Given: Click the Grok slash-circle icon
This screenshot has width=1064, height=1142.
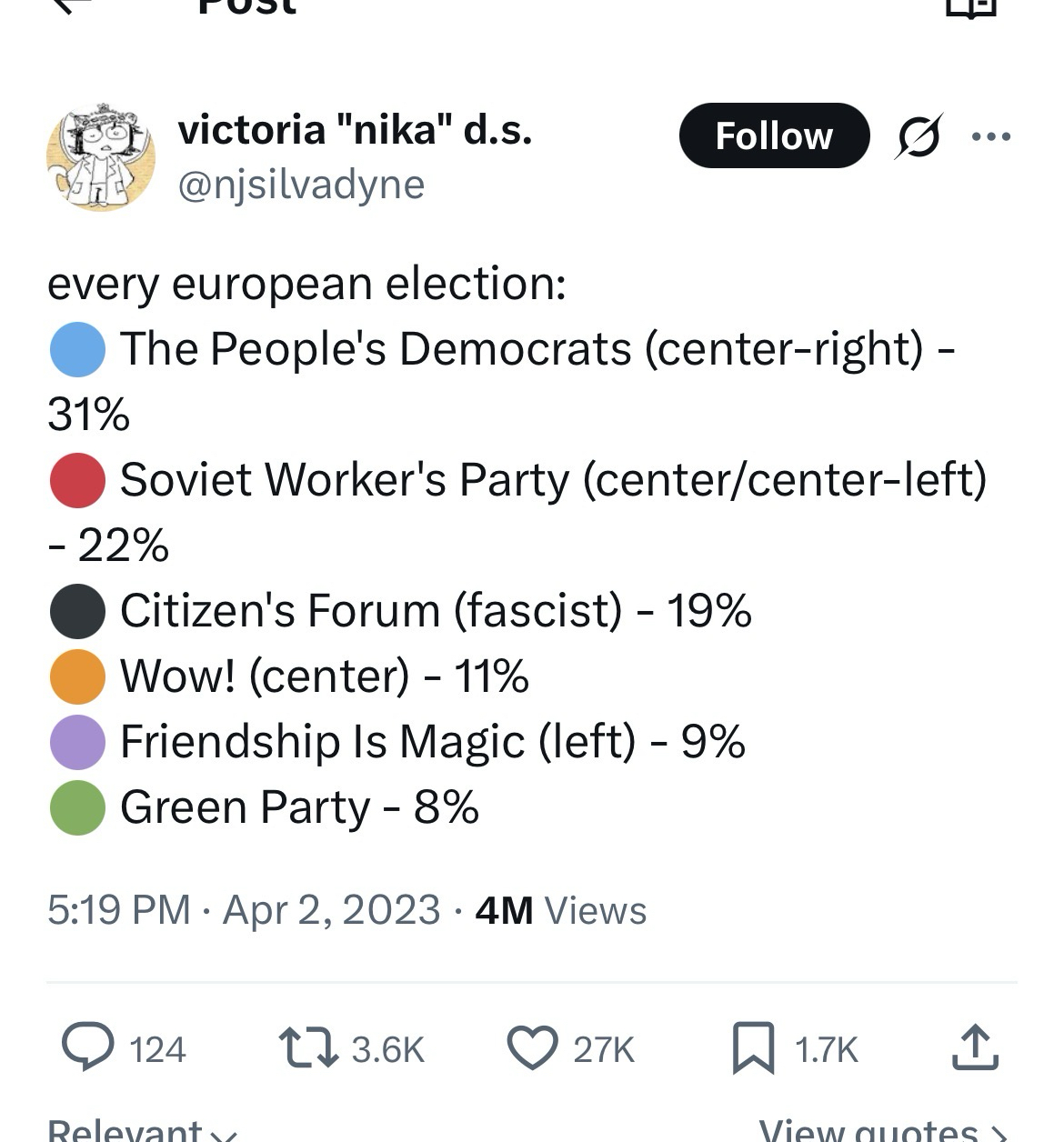Looking at the screenshot, I should 918,136.
